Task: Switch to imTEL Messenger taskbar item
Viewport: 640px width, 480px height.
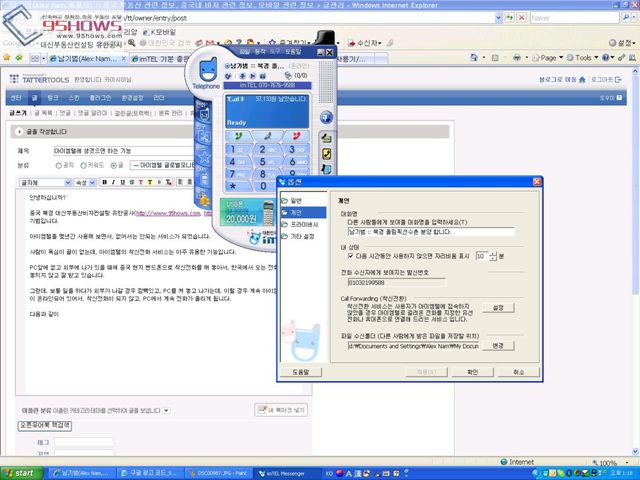Action: coord(285,473)
